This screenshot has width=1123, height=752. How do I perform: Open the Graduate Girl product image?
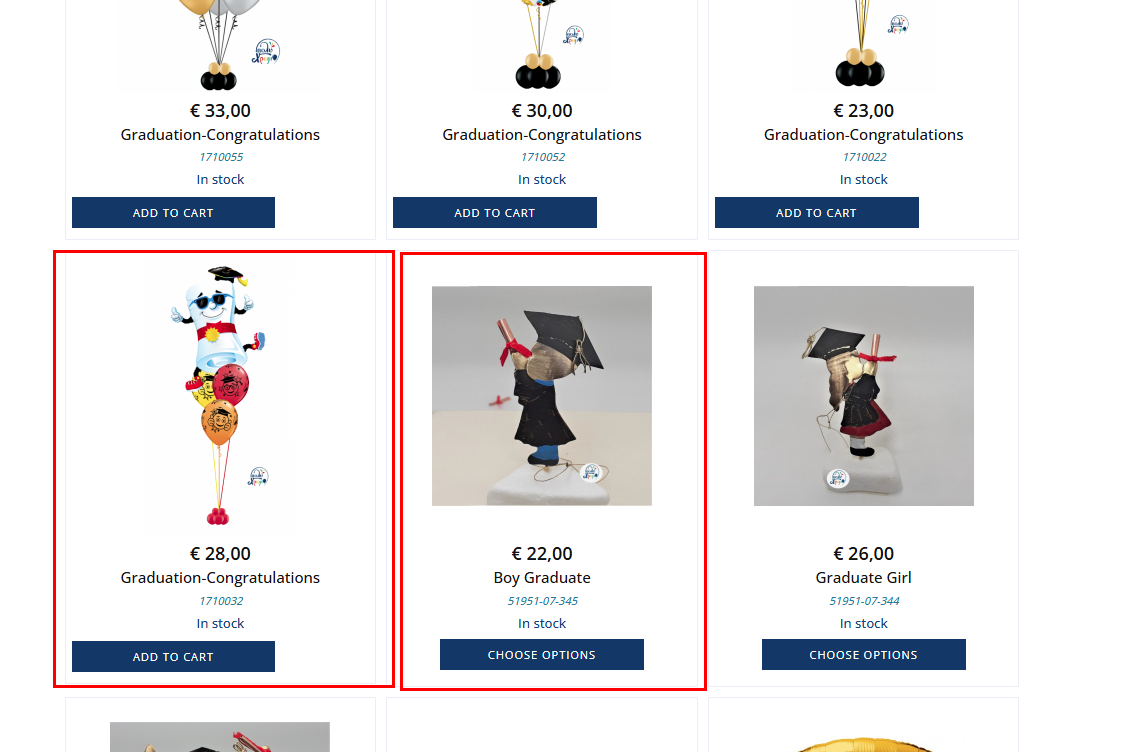pyautogui.click(x=864, y=396)
